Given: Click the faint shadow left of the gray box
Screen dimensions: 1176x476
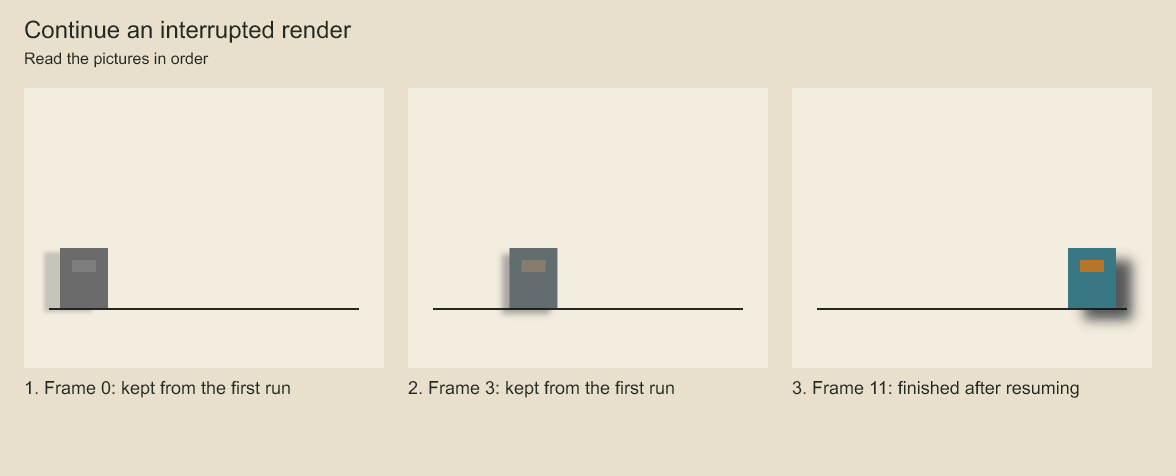Looking at the screenshot, I should click(52, 281).
